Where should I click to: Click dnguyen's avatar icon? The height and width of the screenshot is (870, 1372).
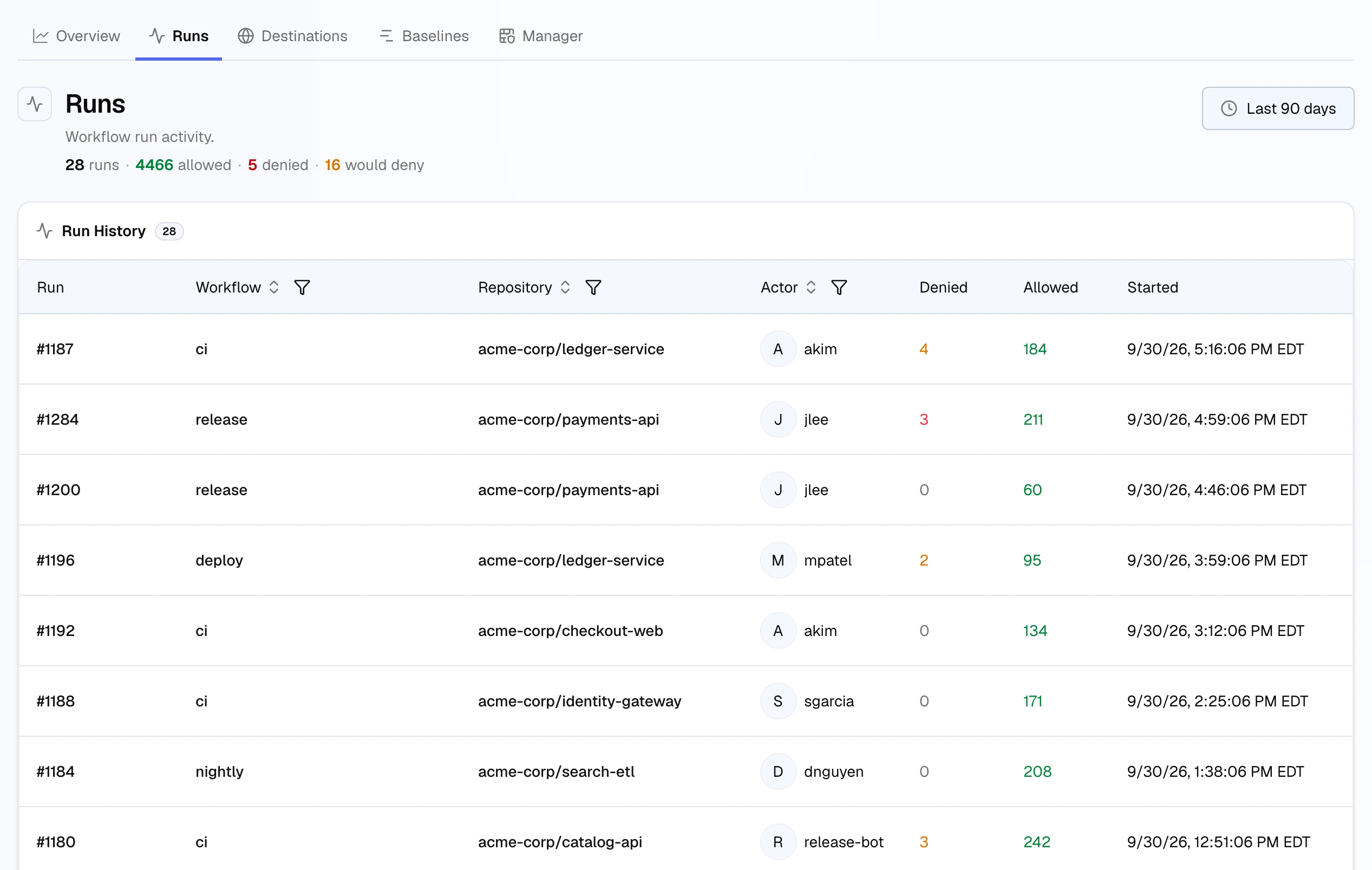pos(778,771)
